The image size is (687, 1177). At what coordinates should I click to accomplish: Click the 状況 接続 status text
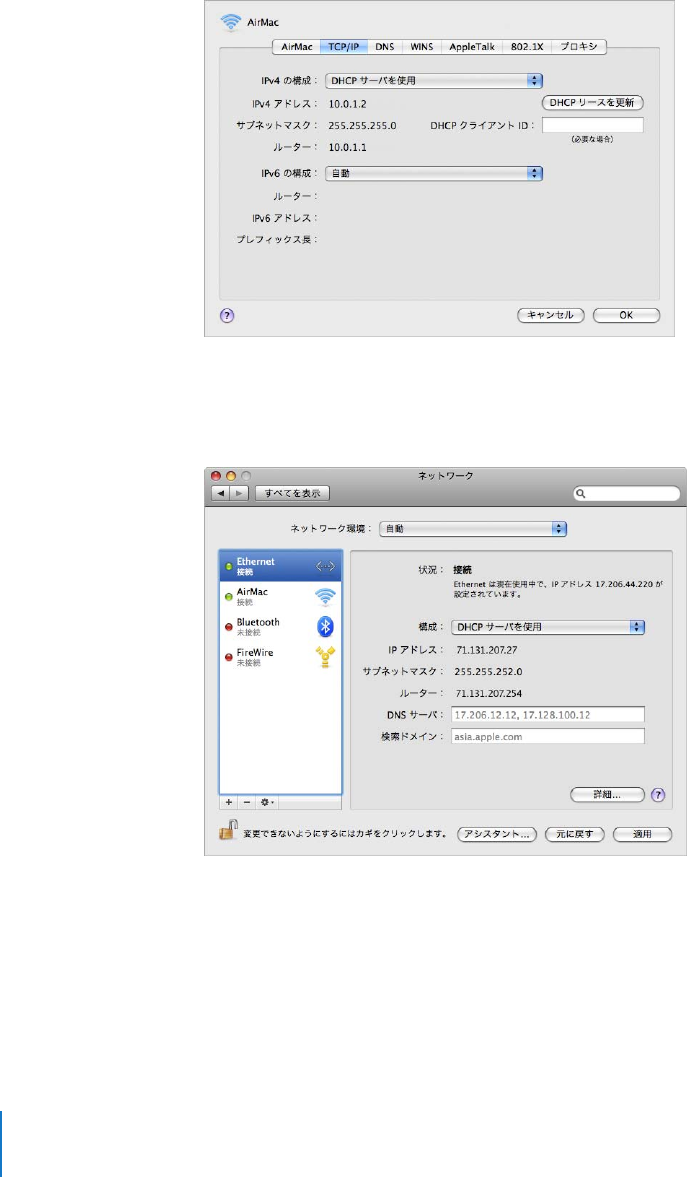click(463, 570)
